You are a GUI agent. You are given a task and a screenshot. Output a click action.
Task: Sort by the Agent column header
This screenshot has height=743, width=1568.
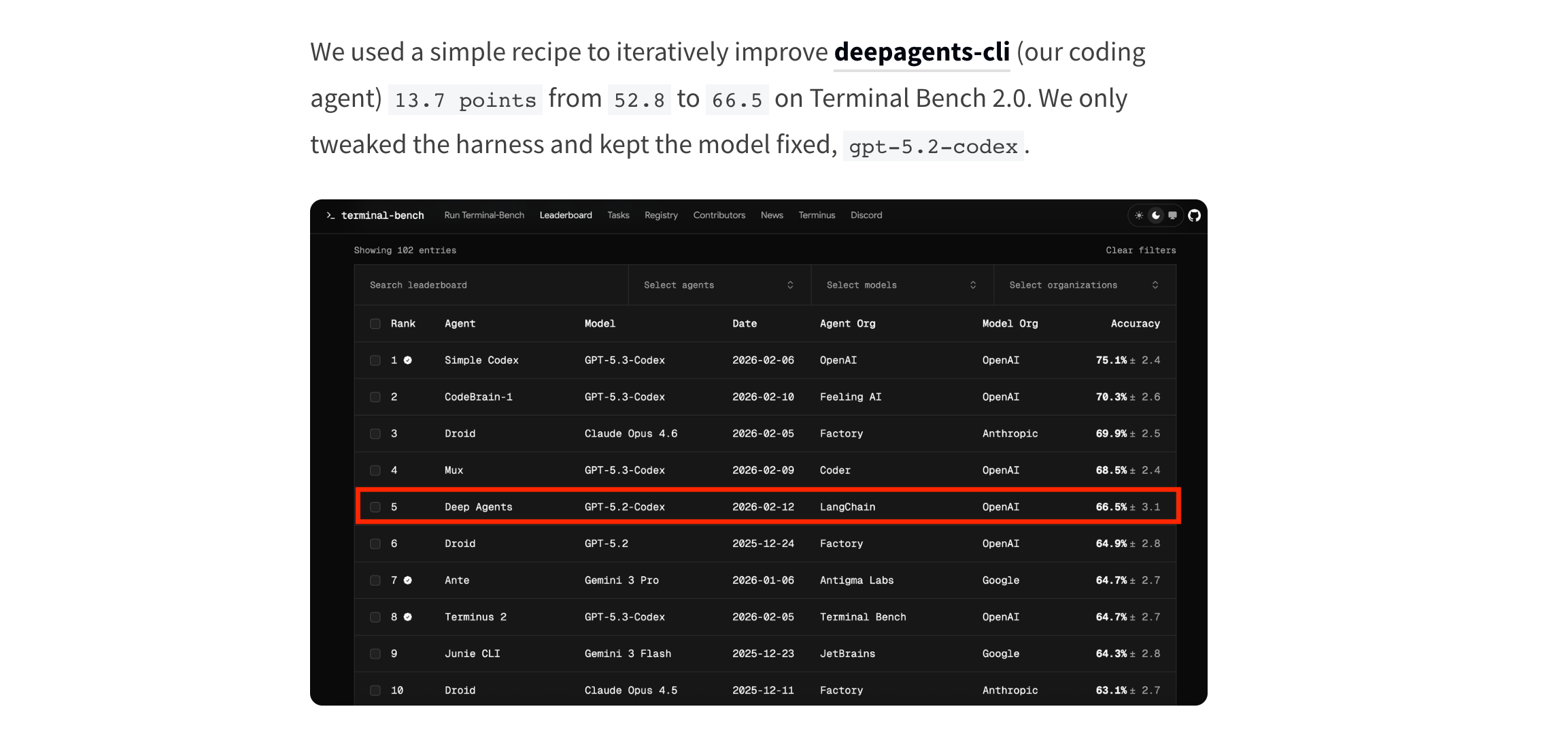(460, 324)
